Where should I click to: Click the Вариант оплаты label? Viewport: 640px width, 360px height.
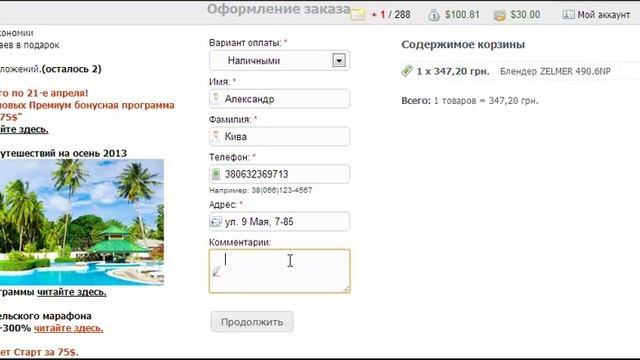[x=245, y=43]
